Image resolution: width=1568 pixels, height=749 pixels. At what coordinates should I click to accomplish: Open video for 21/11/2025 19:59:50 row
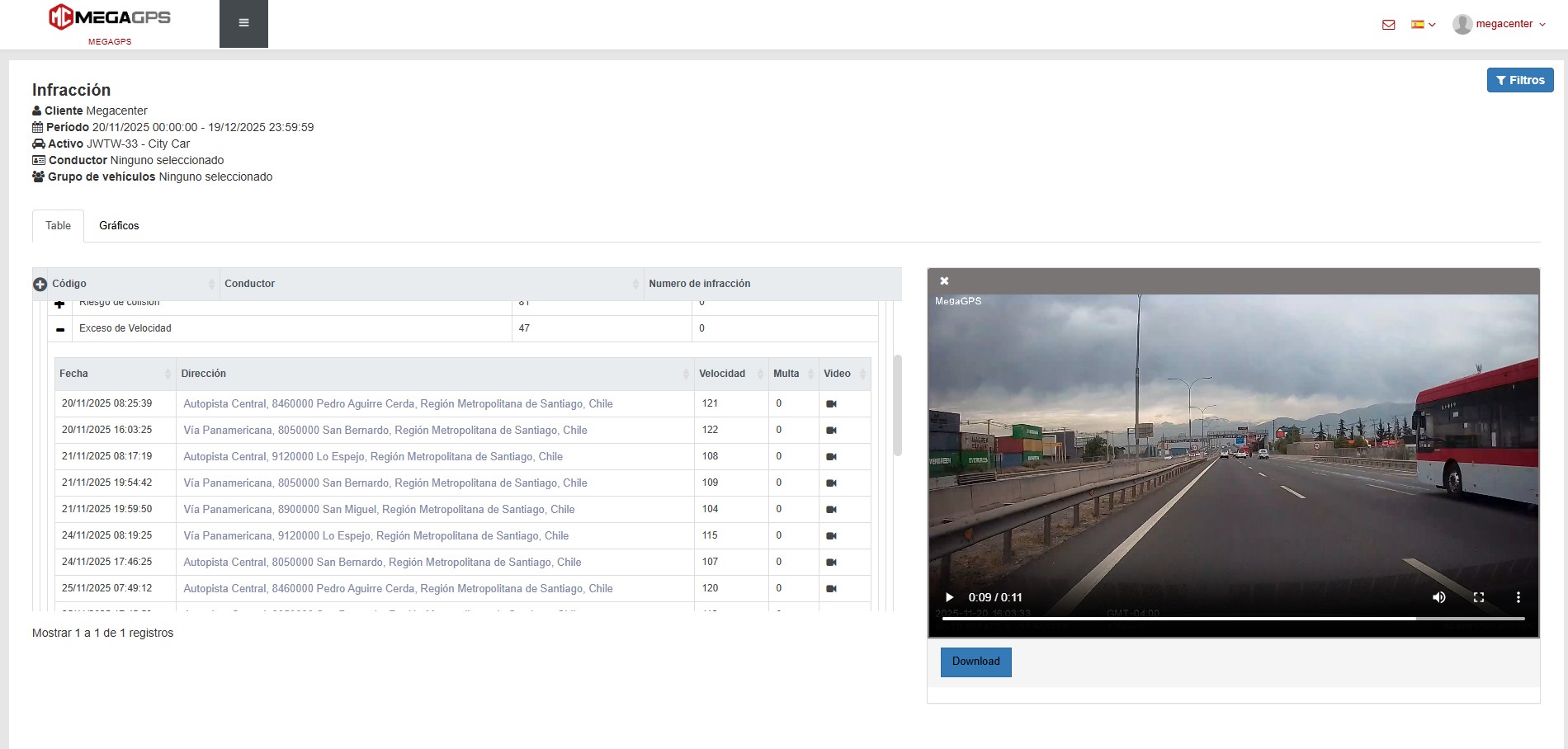(831, 510)
